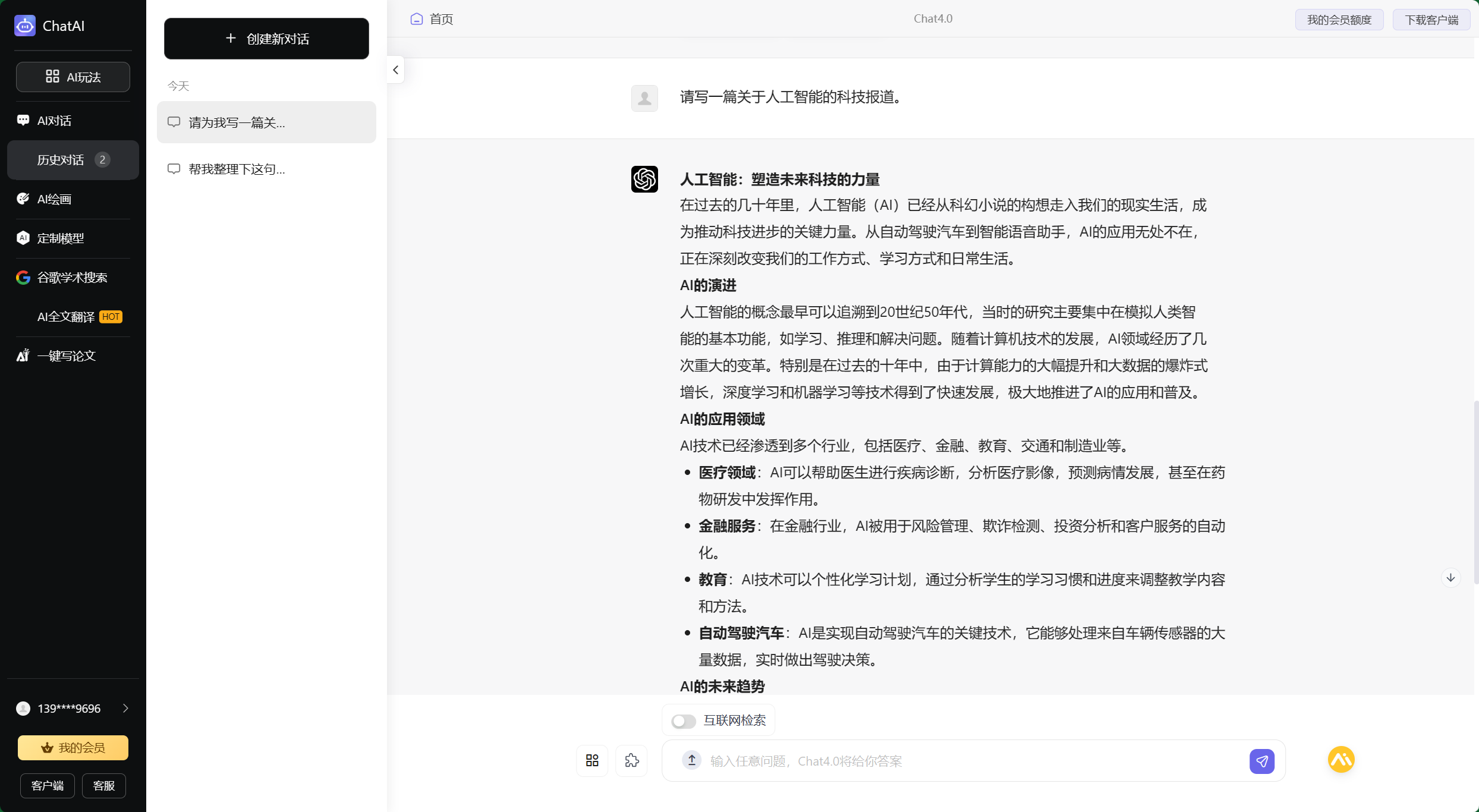1479x812 pixels.
Task: Click the 下载客户端 button at top right
Action: (1431, 19)
